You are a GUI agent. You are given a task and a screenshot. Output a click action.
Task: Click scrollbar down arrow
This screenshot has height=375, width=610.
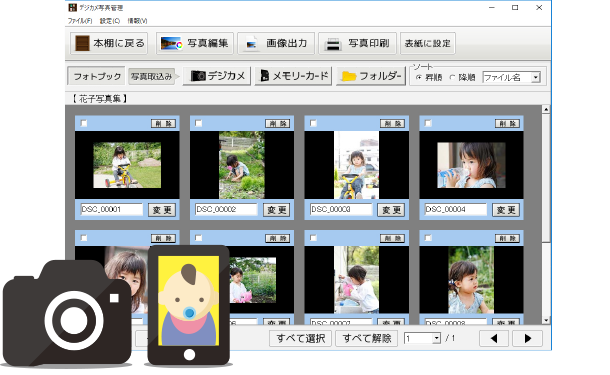(546, 320)
